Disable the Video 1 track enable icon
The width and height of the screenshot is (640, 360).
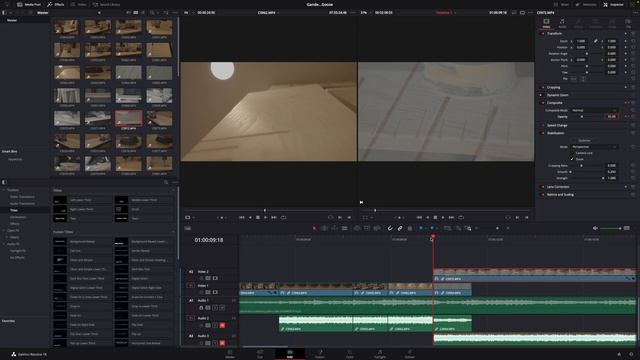coord(215,292)
